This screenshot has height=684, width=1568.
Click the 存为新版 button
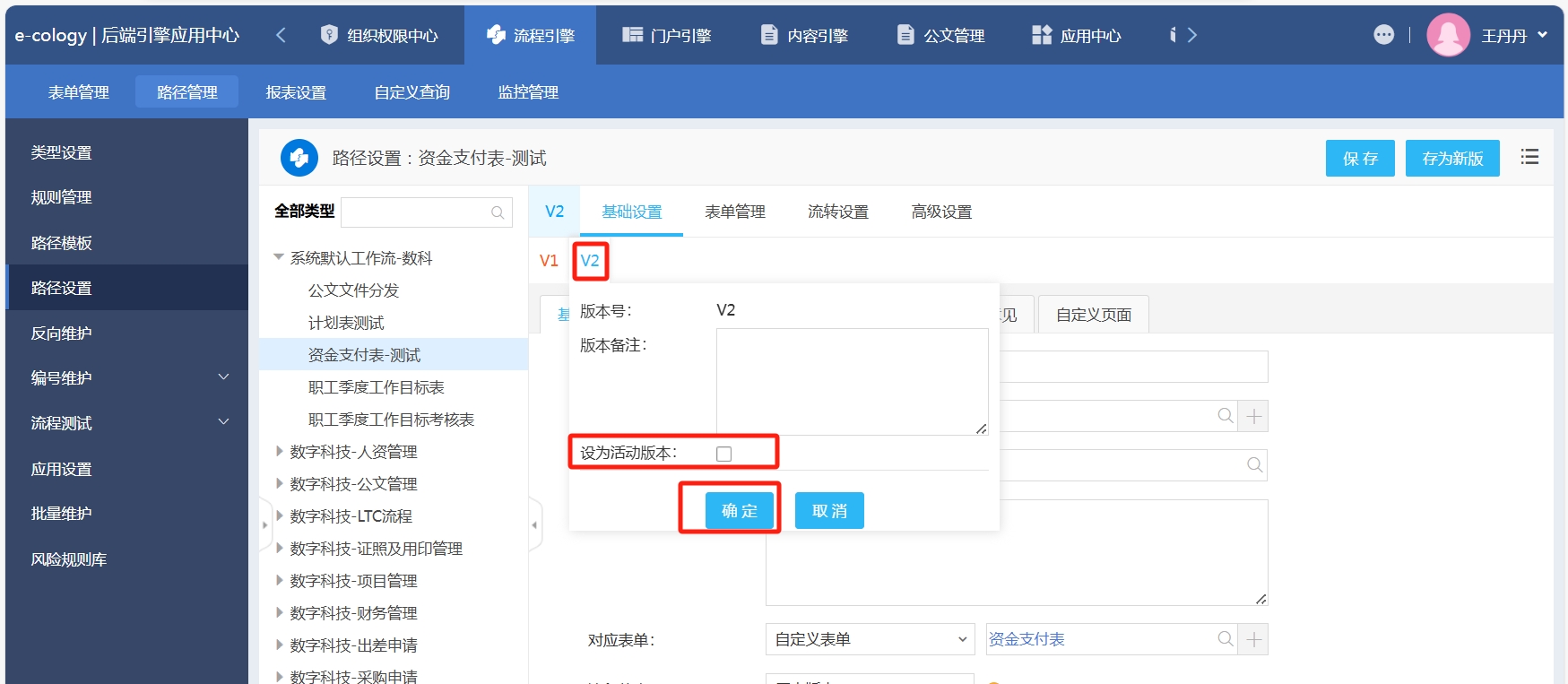1451,158
